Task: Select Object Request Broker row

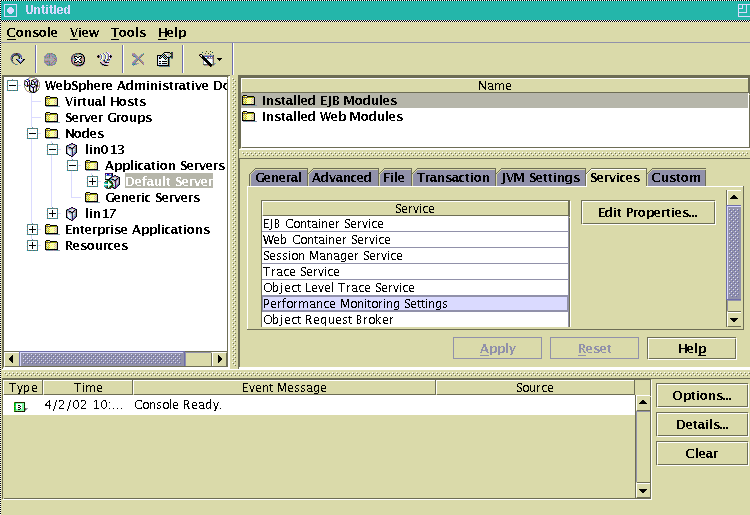Action: 415,319
